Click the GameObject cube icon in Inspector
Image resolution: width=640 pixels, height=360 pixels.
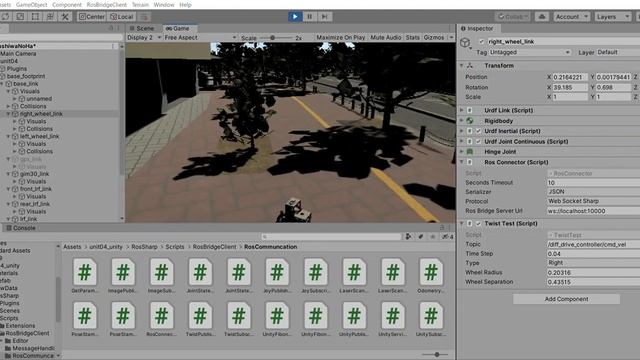click(x=465, y=42)
